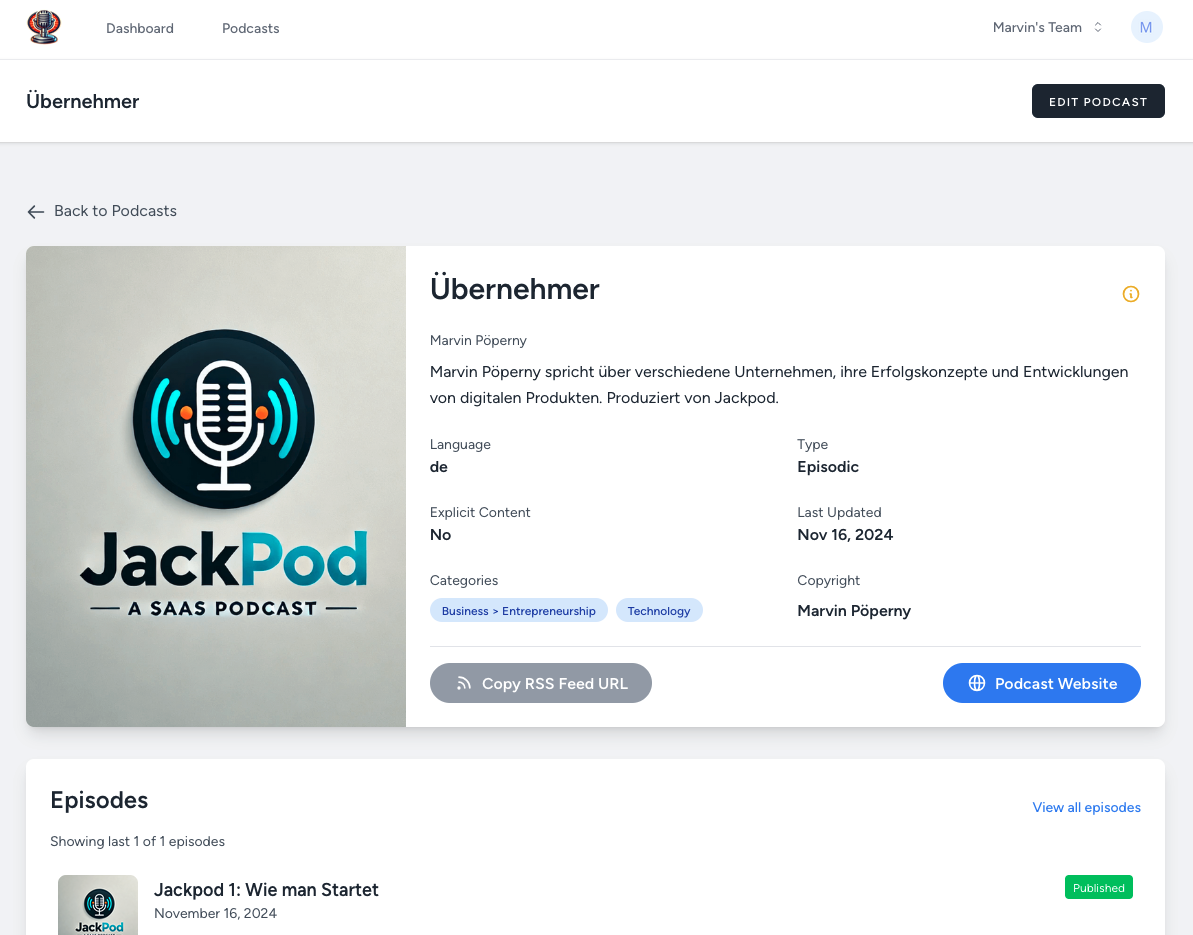Click the Episodes section heading
Image resolution: width=1193 pixels, height=935 pixels.
pyautogui.click(x=99, y=800)
